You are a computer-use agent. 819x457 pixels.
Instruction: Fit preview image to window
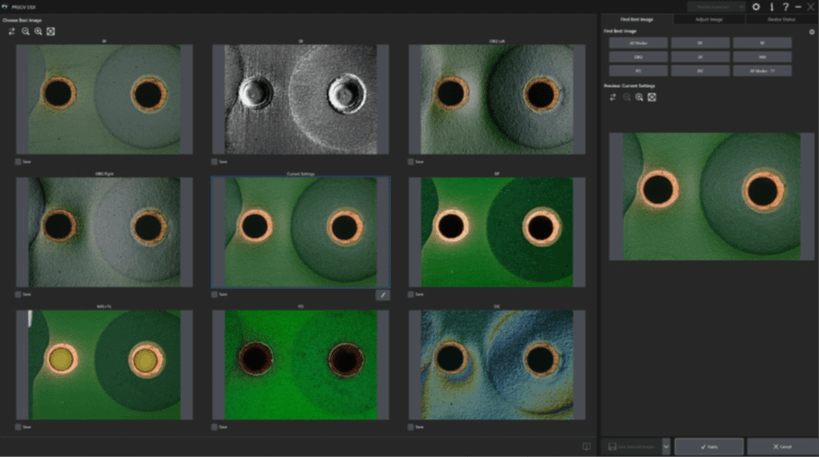click(x=652, y=97)
